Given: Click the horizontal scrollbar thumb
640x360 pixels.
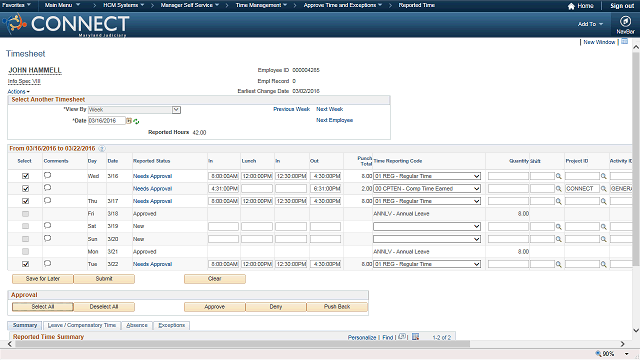Looking at the screenshot, I should point(242,344).
